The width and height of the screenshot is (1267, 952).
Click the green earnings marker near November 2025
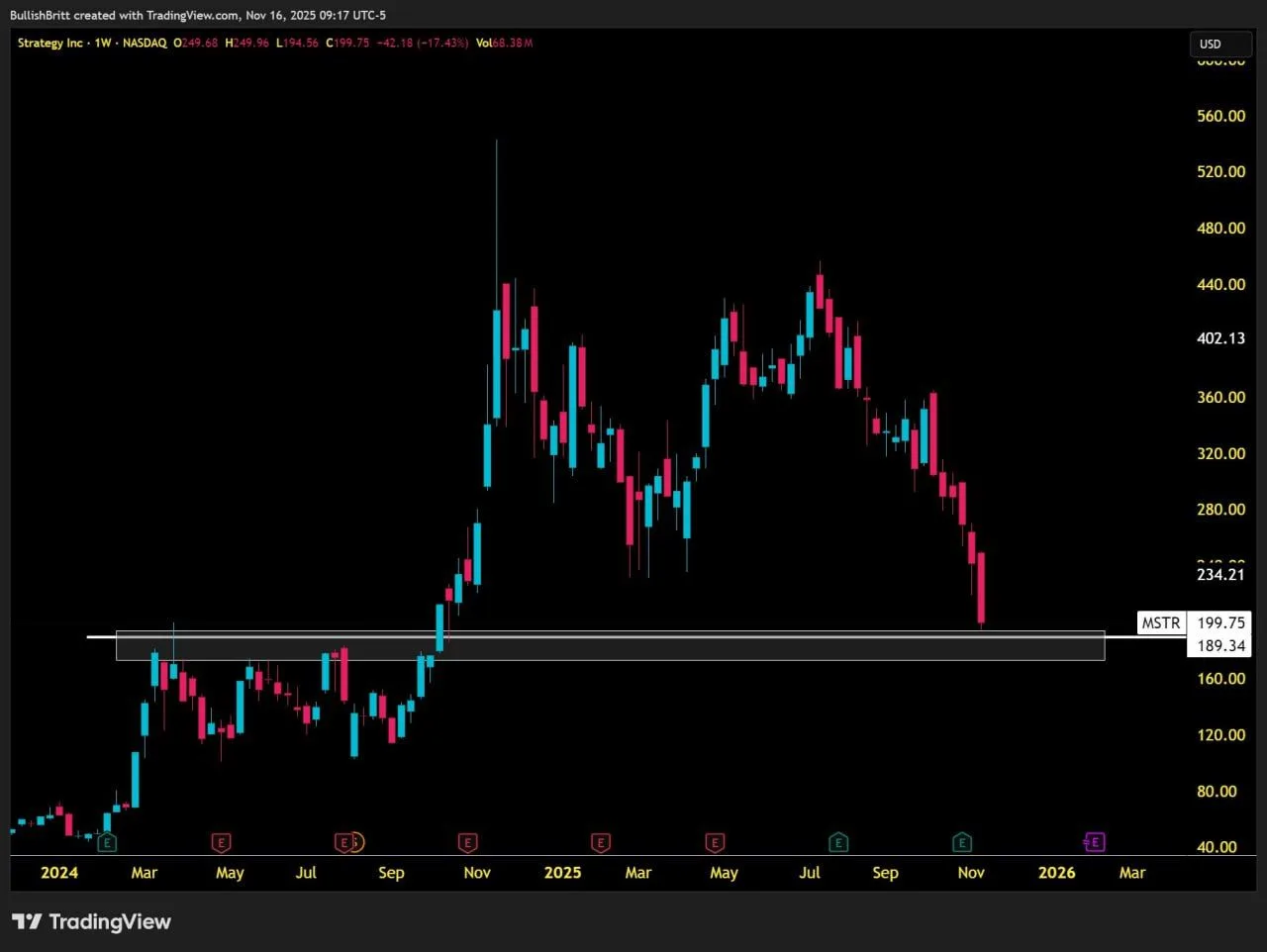962,843
